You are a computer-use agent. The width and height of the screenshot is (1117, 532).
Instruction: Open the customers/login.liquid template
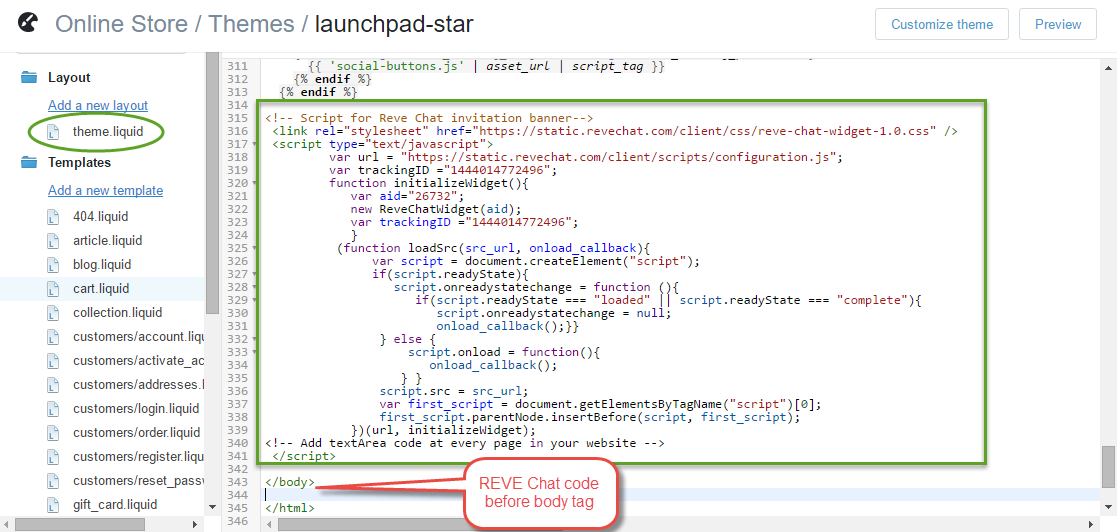136,409
